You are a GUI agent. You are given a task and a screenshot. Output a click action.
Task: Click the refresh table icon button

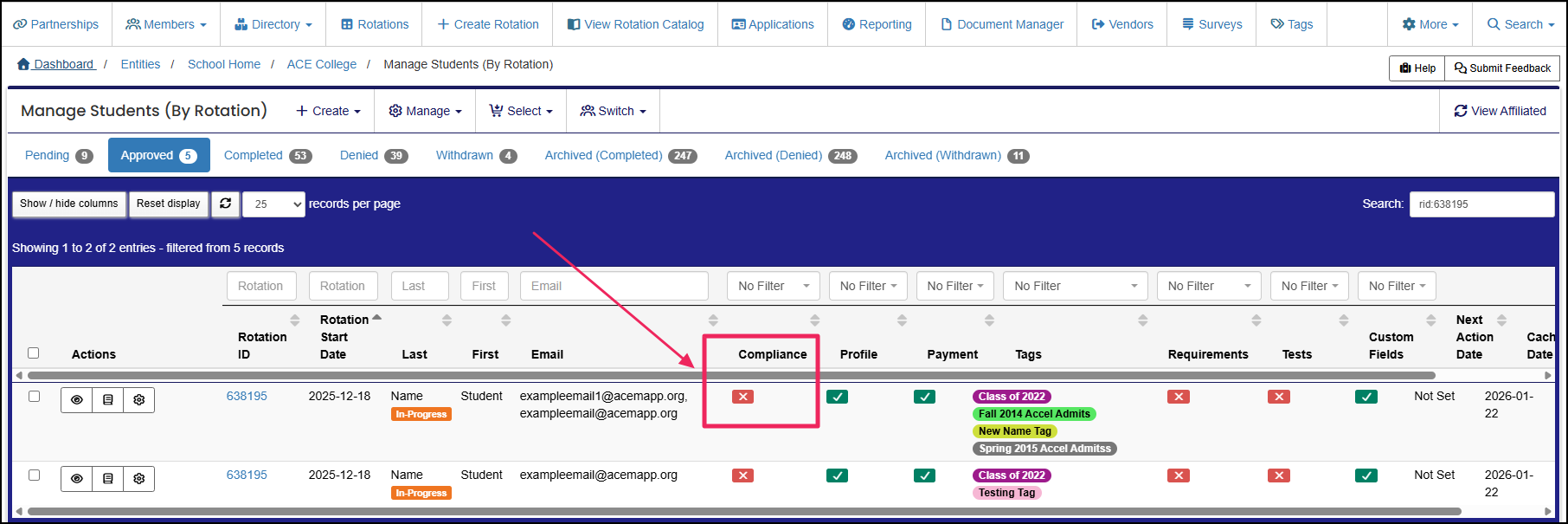[x=225, y=204]
